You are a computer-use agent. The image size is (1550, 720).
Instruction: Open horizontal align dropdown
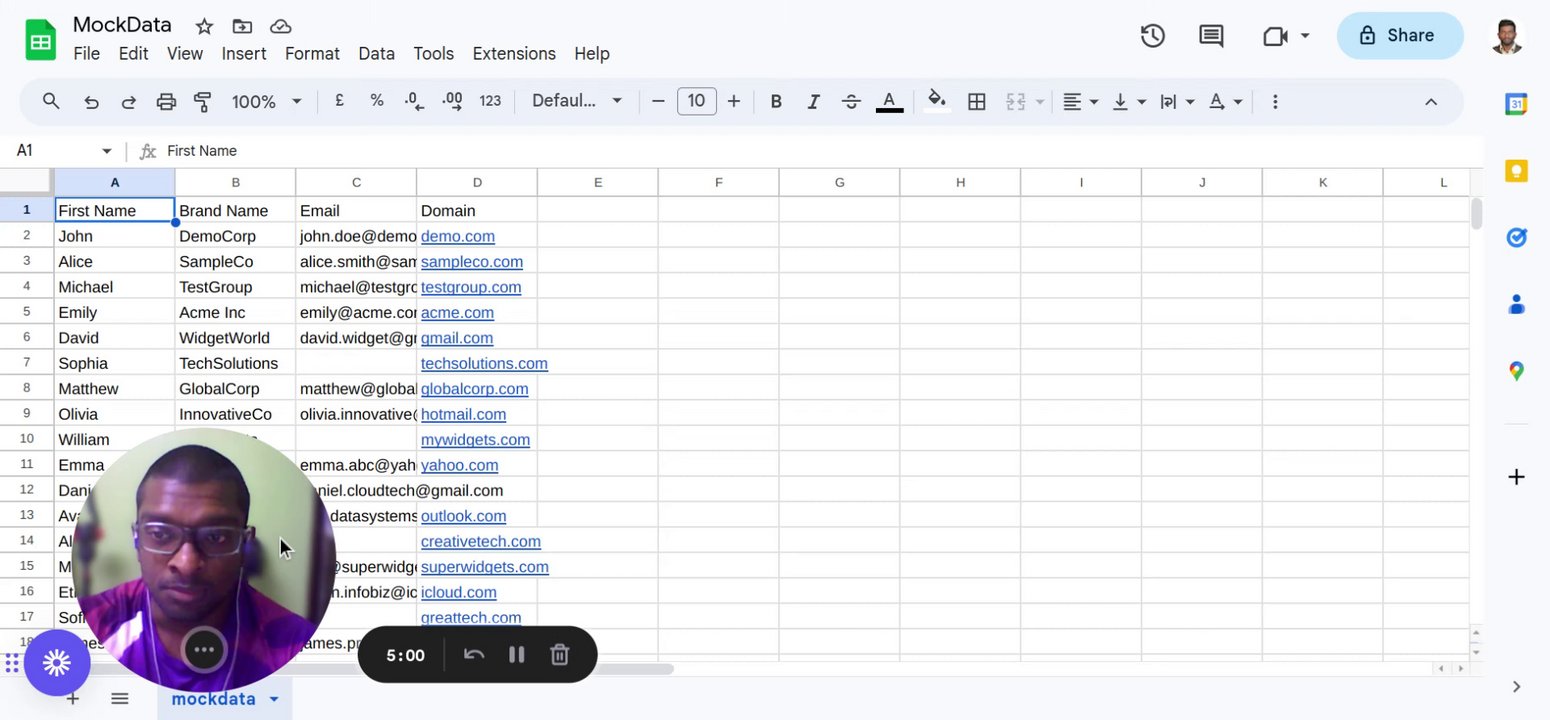[1080, 101]
